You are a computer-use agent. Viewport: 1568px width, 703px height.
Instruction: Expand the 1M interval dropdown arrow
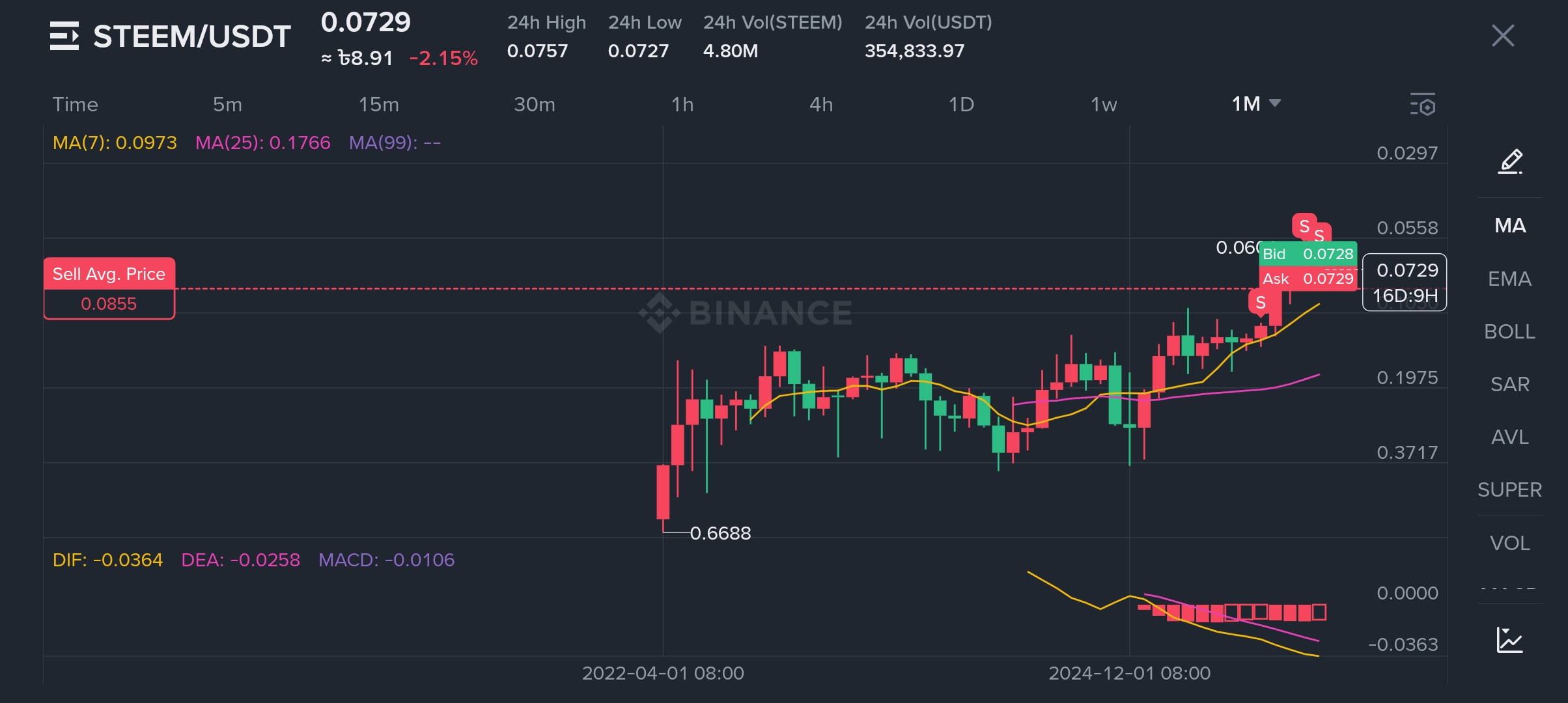(x=1276, y=103)
